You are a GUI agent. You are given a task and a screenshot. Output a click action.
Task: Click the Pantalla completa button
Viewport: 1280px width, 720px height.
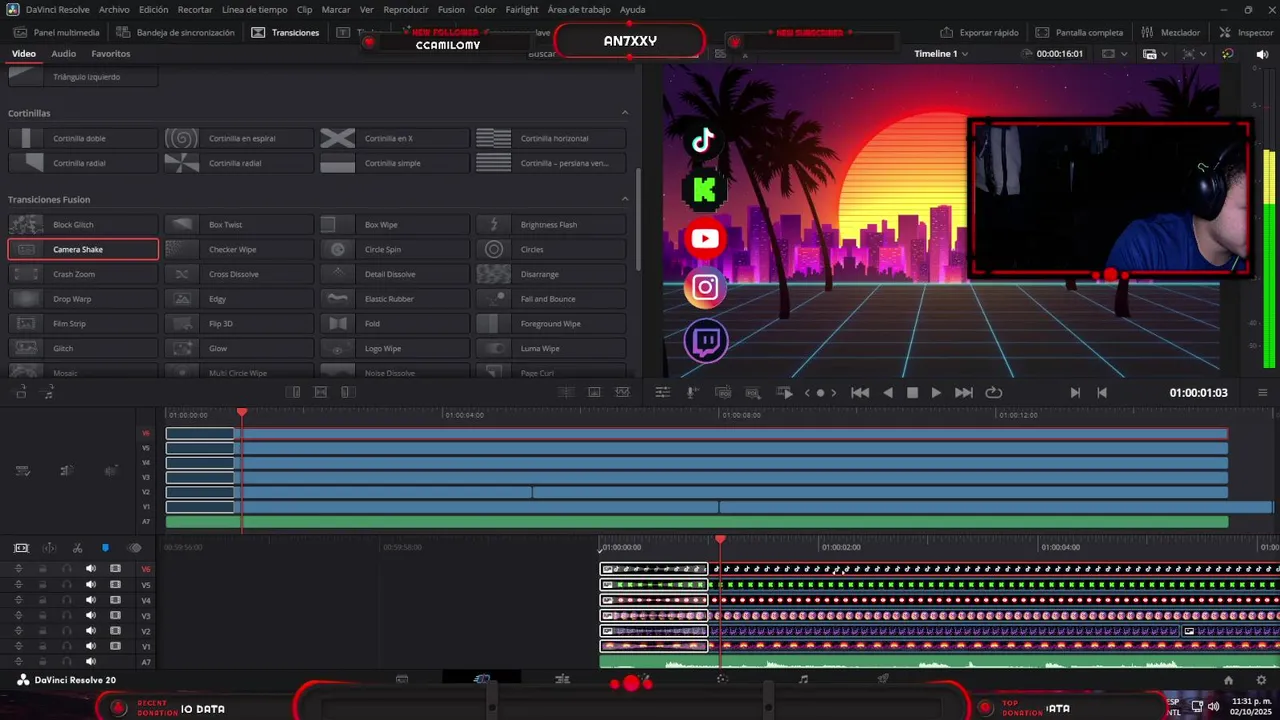pyautogui.click(x=1079, y=32)
